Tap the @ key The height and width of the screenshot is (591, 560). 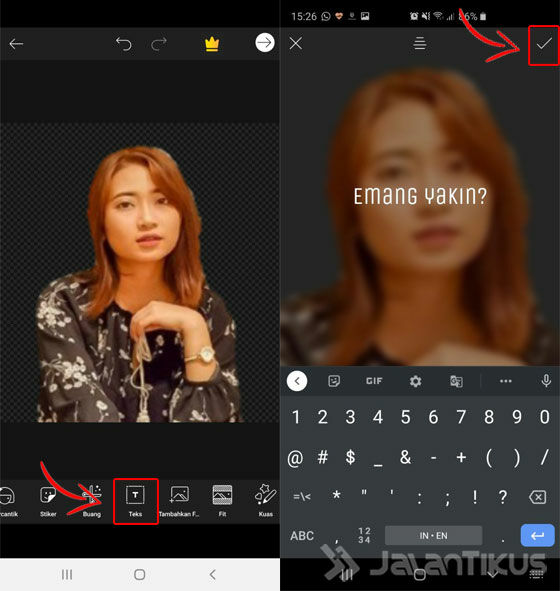pyautogui.click(x=295, y=458)
